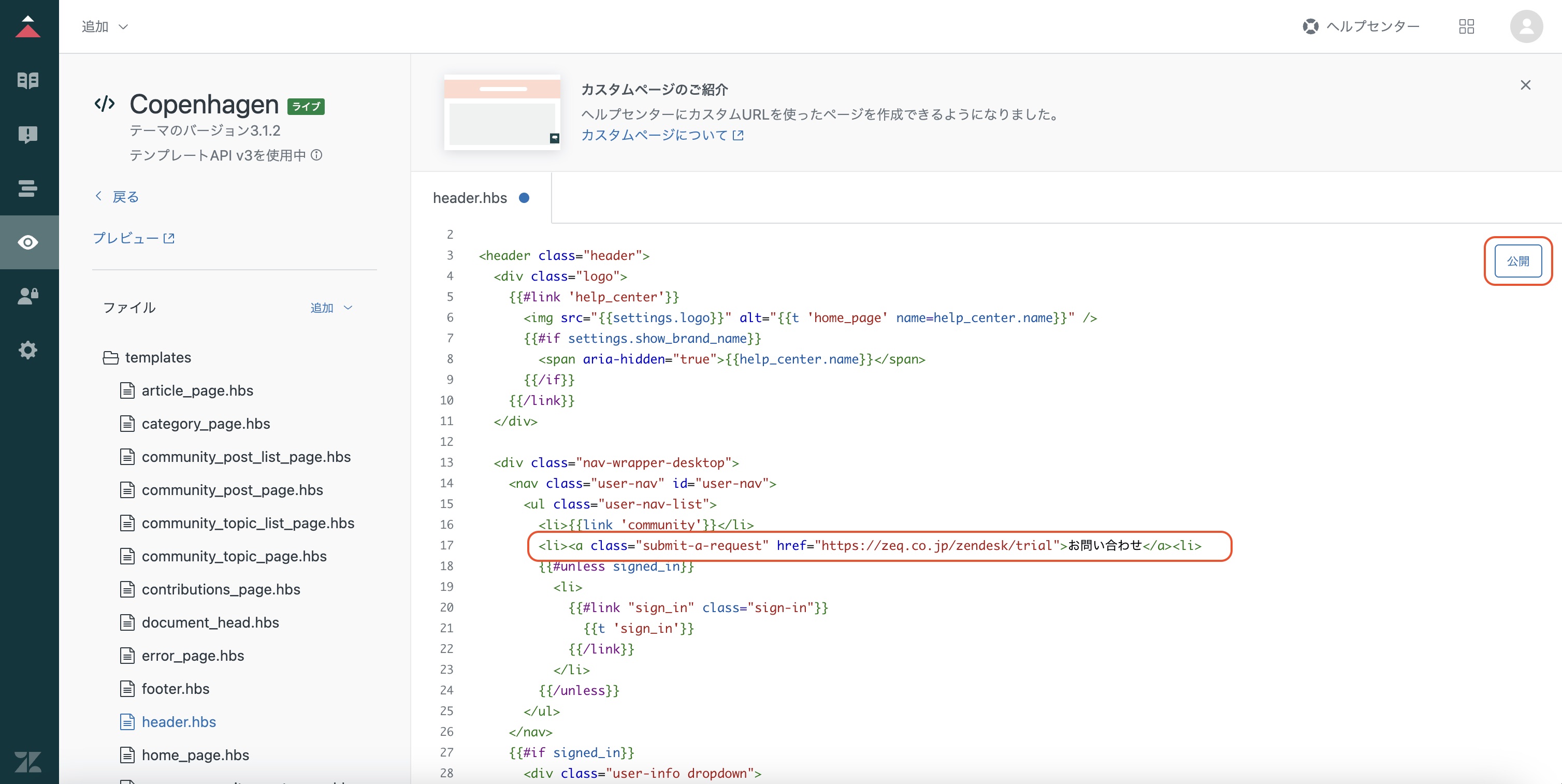Switch to the header.hbs tab
1562x784 pixels.
point(480,198)
